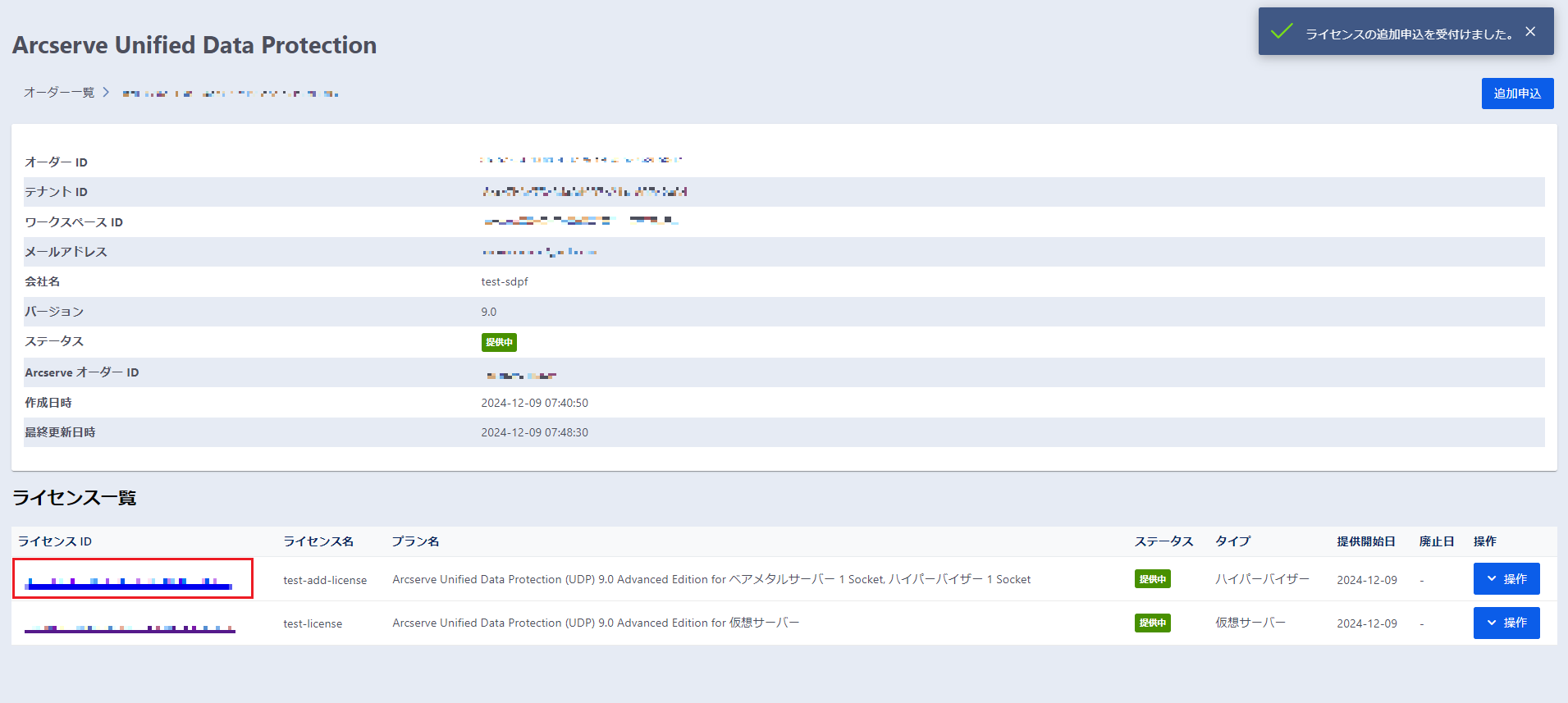Click the ハイパーバイザー type cell

pyautogui.click(x=1262, y=579)
